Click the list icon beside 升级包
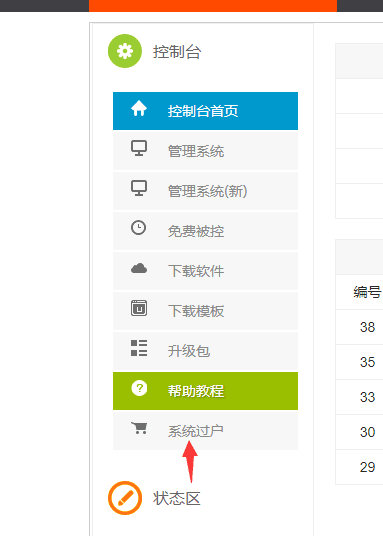Image resolution: width=383 pixels, height=536 pixels. pos(139,348)
